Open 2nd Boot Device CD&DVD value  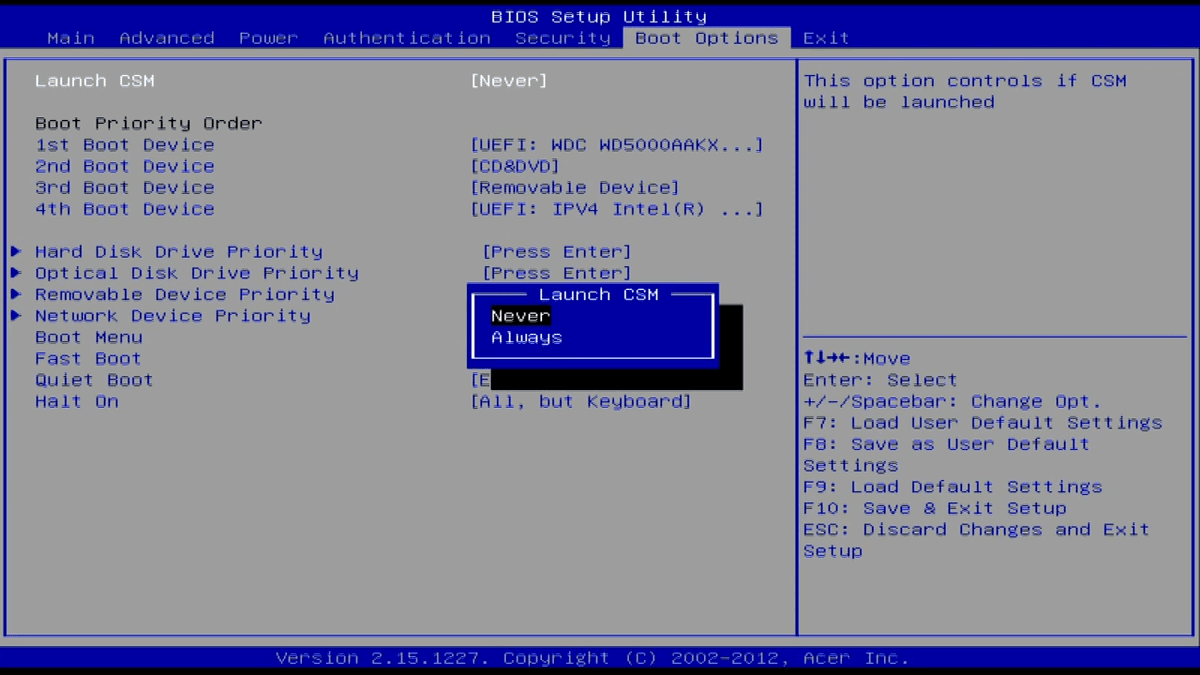tap(515, 166)
